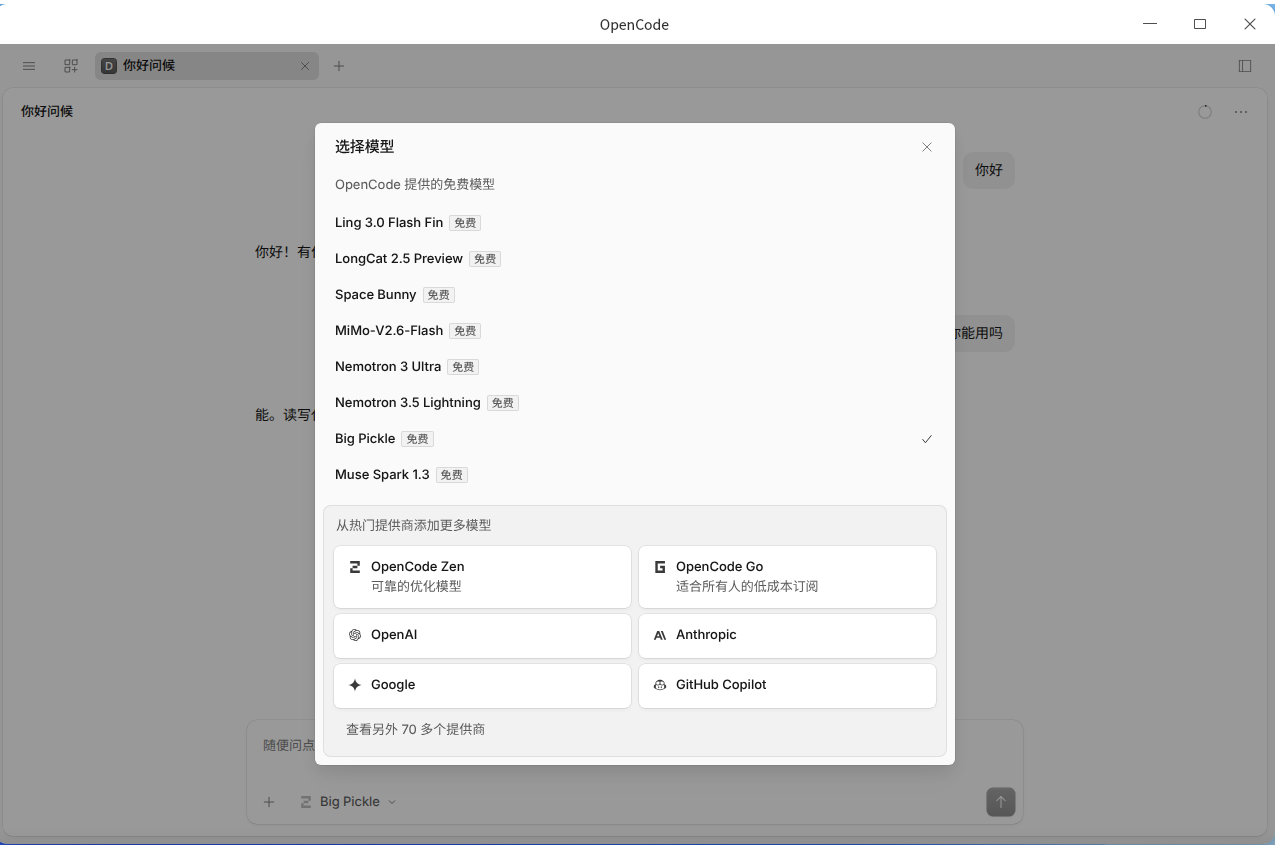Click the OpenAI logo icon

click(x=355, y=635)
